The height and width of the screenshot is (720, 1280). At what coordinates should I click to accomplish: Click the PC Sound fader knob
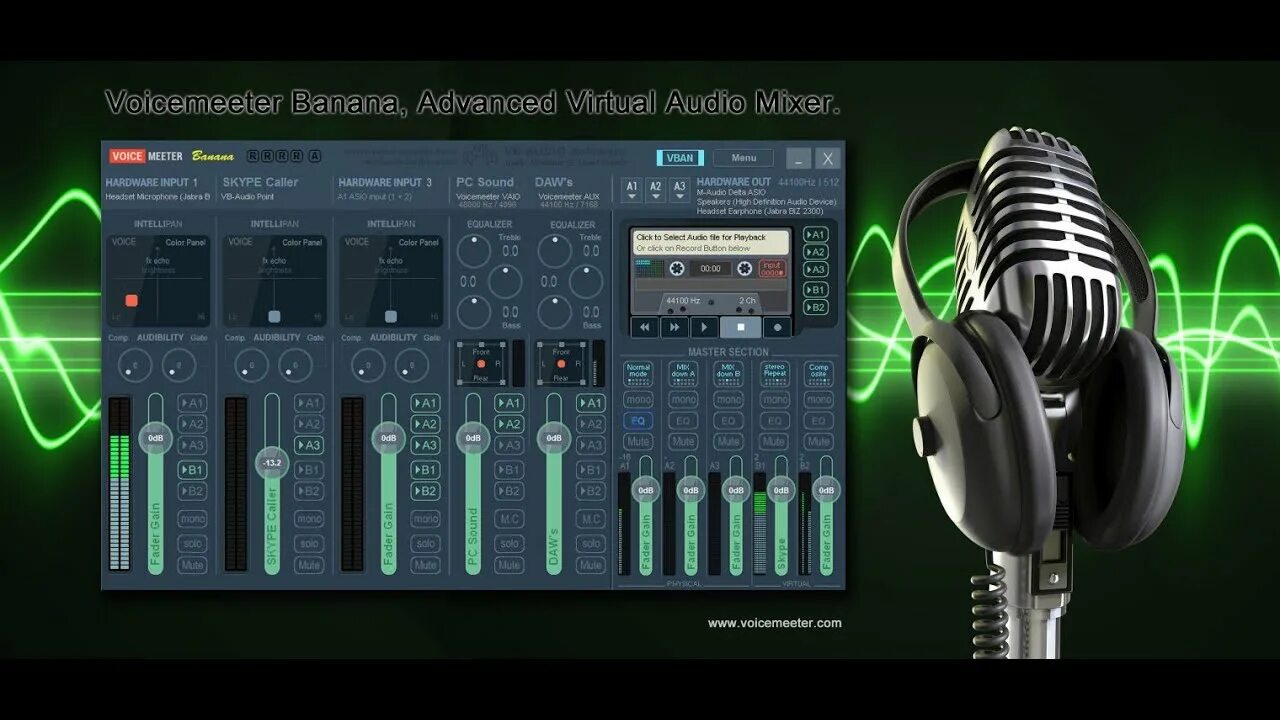(x=473, y=438)
